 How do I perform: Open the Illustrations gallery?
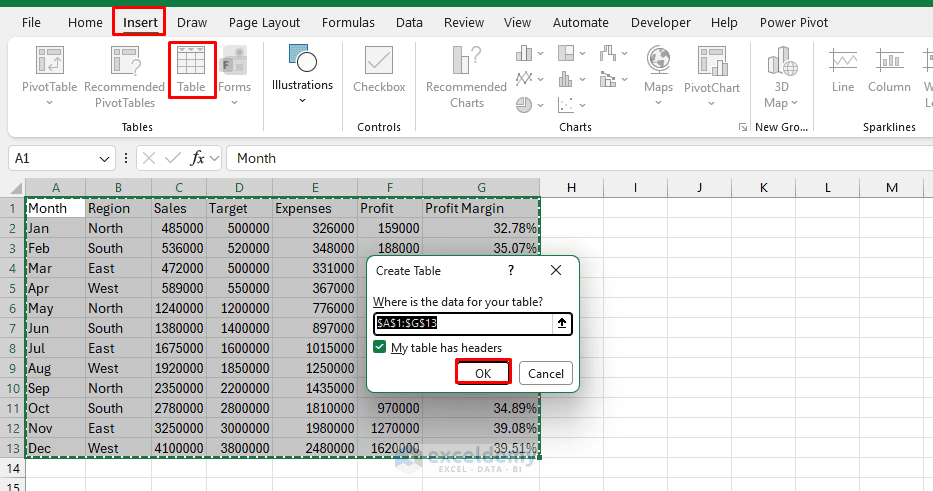(x=302, y=73)
